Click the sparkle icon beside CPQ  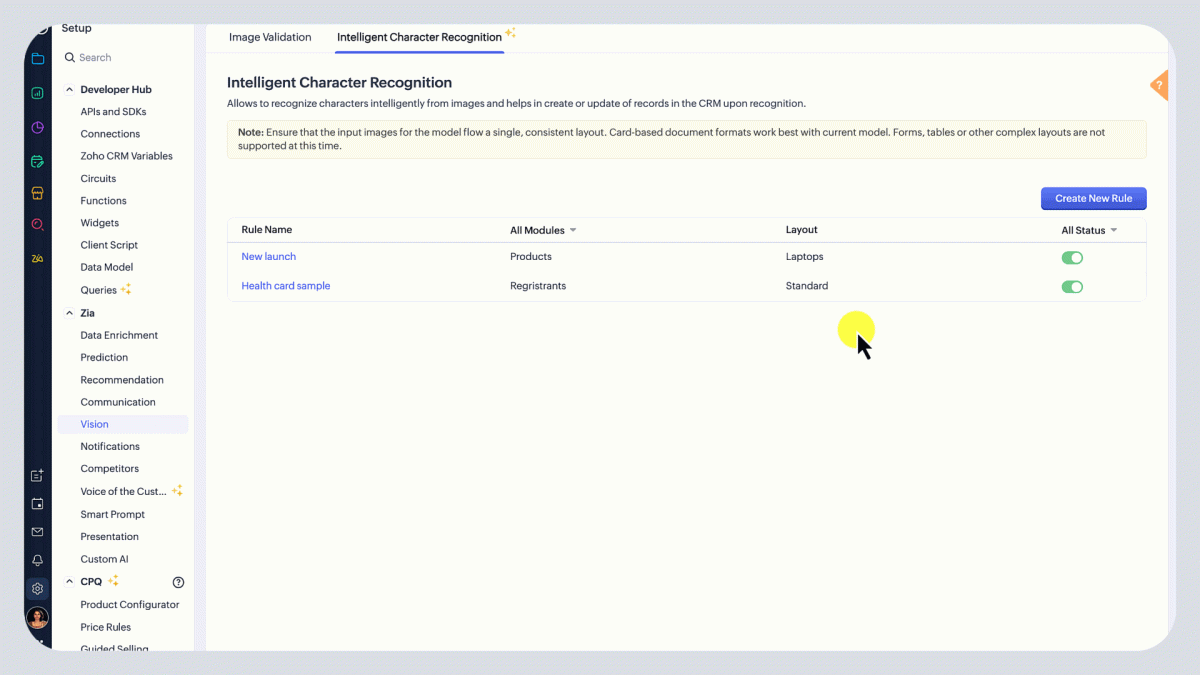[113, 581]
